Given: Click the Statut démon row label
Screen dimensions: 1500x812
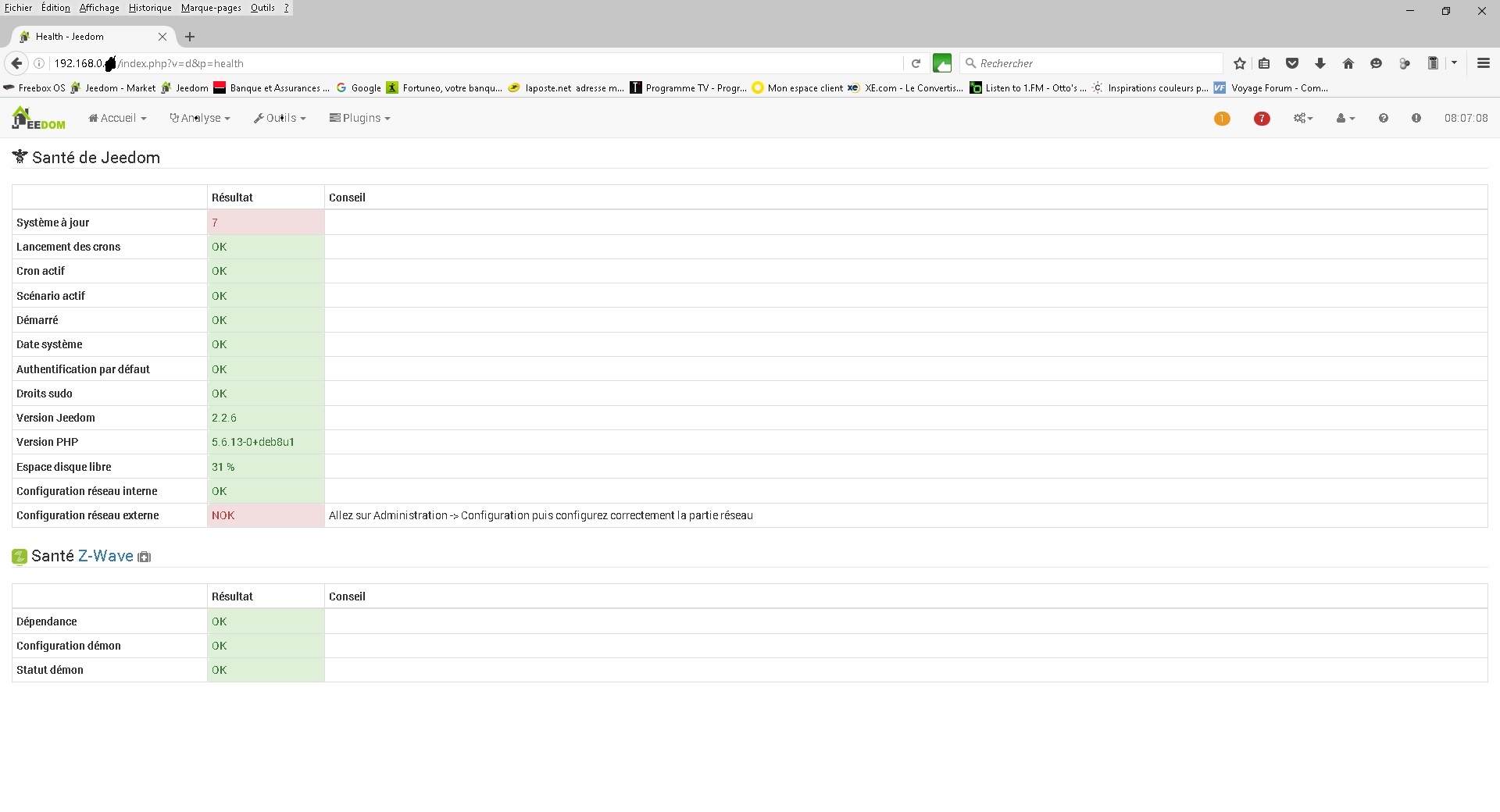Looking at the screenshot, I should (50, 670).
